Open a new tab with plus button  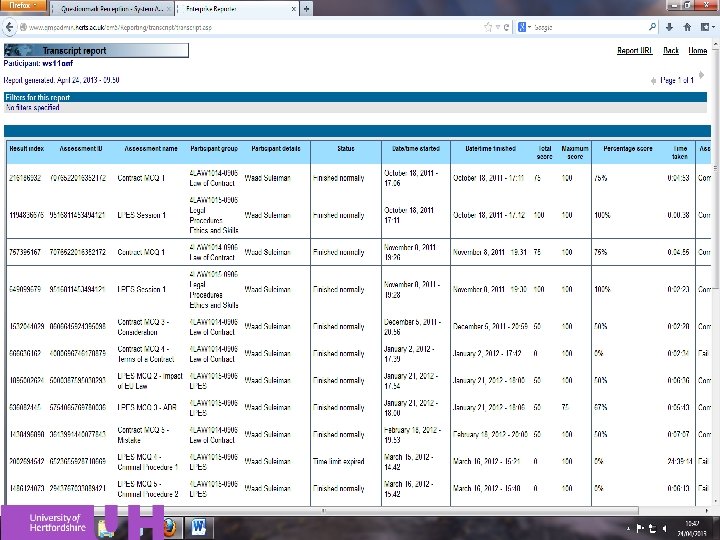point(306,8)
